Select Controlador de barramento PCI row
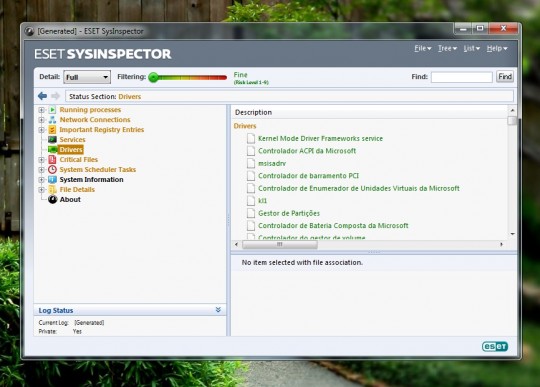Screen dimensions: 540x387 (x=308, y=176)
